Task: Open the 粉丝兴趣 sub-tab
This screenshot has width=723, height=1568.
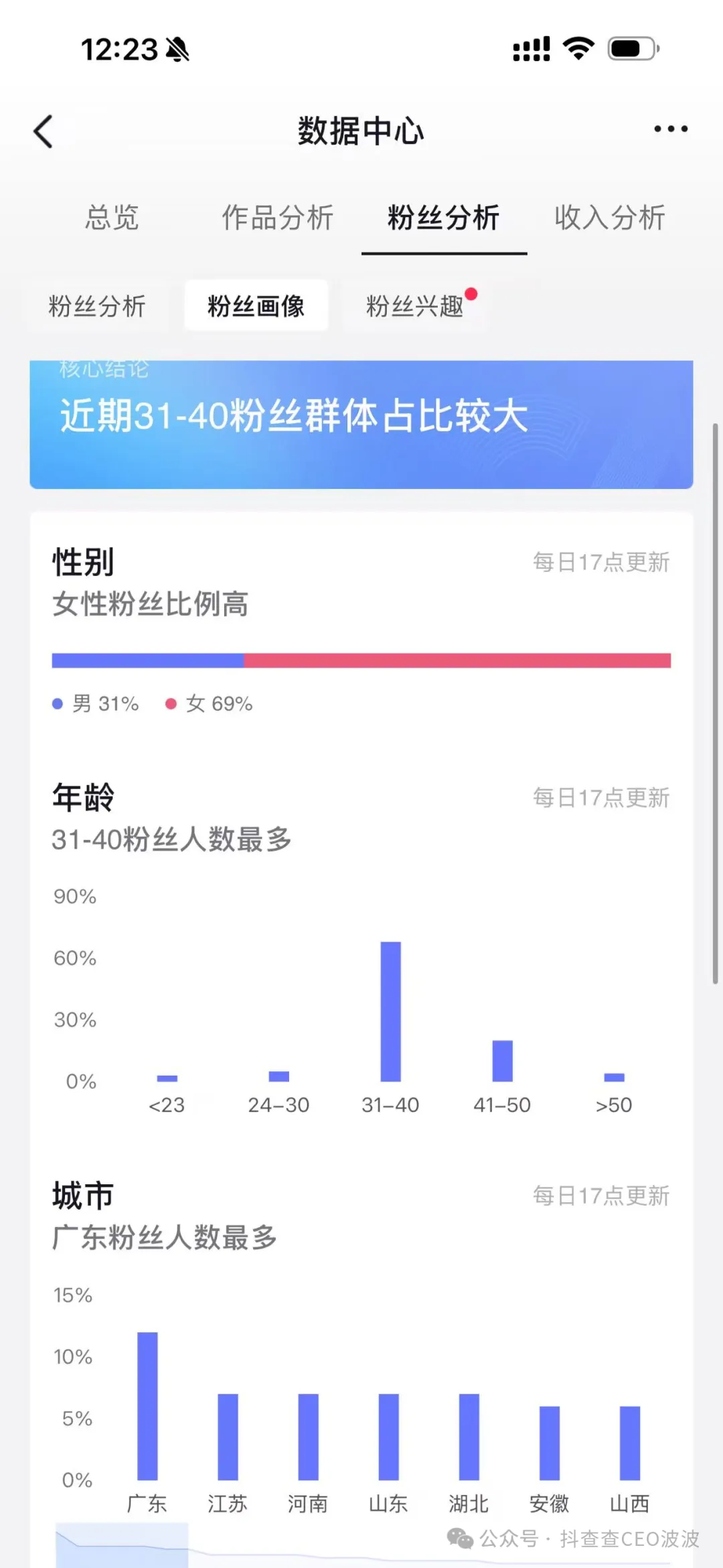Action: coord(415,307)
